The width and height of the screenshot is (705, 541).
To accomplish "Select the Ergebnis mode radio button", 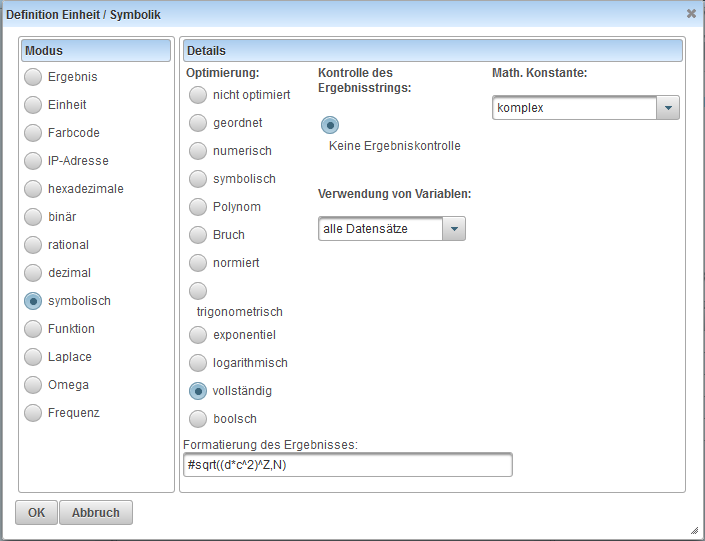I will pos(34,77).
